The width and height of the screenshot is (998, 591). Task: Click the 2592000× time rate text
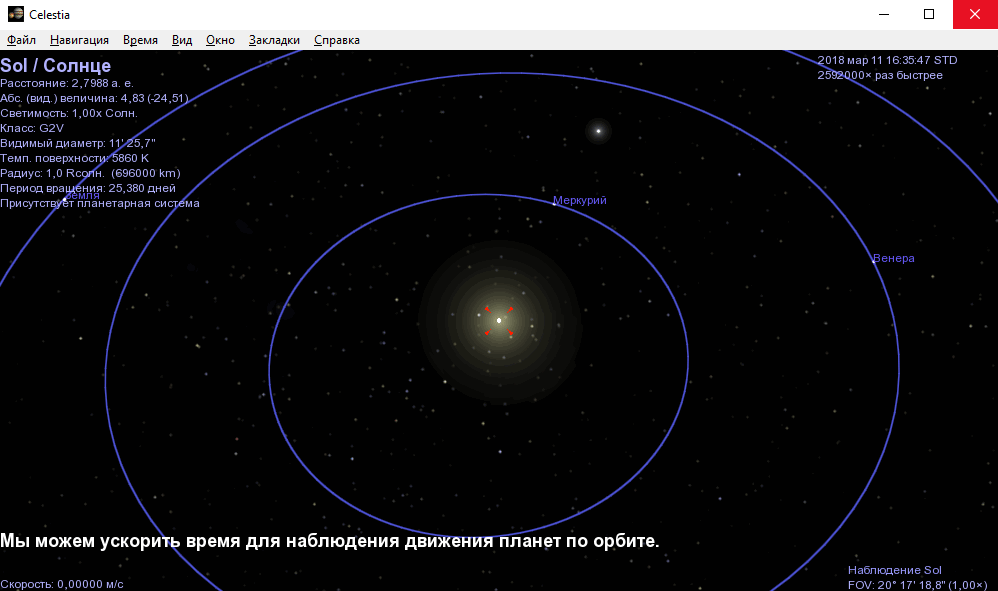click(x=880, y=74)
